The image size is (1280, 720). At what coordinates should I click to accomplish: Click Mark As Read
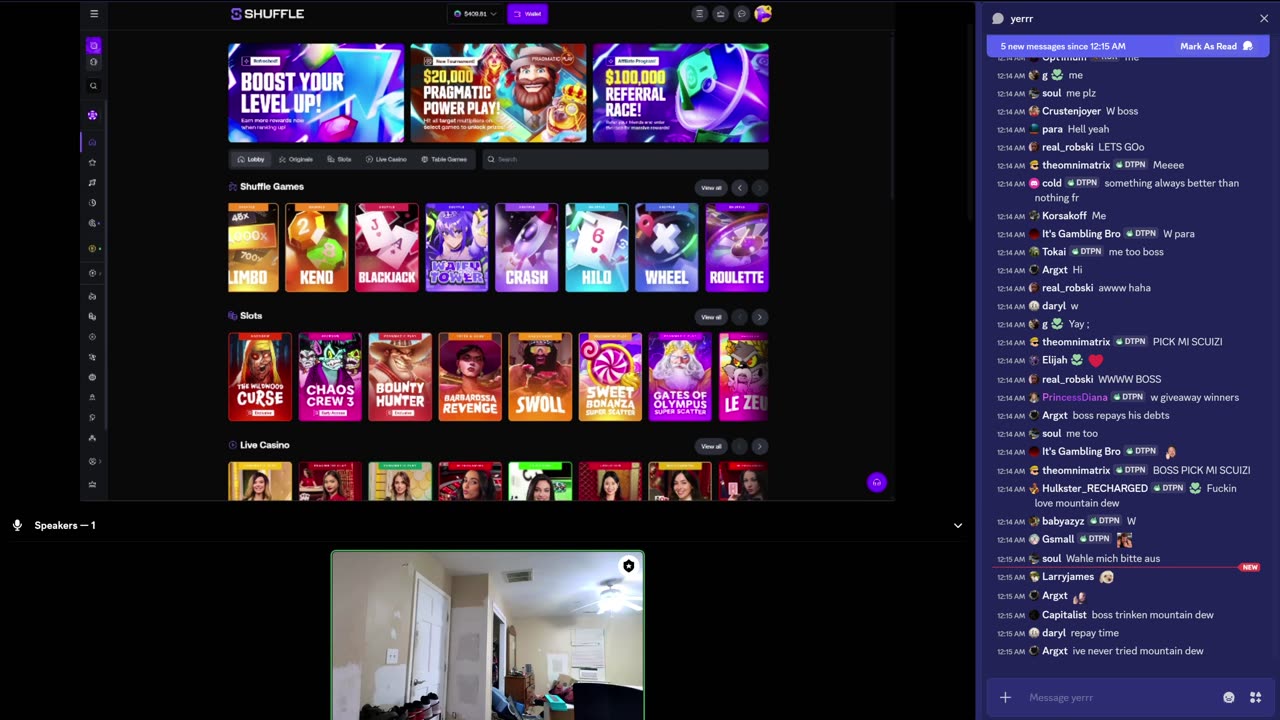(1216, 46)
